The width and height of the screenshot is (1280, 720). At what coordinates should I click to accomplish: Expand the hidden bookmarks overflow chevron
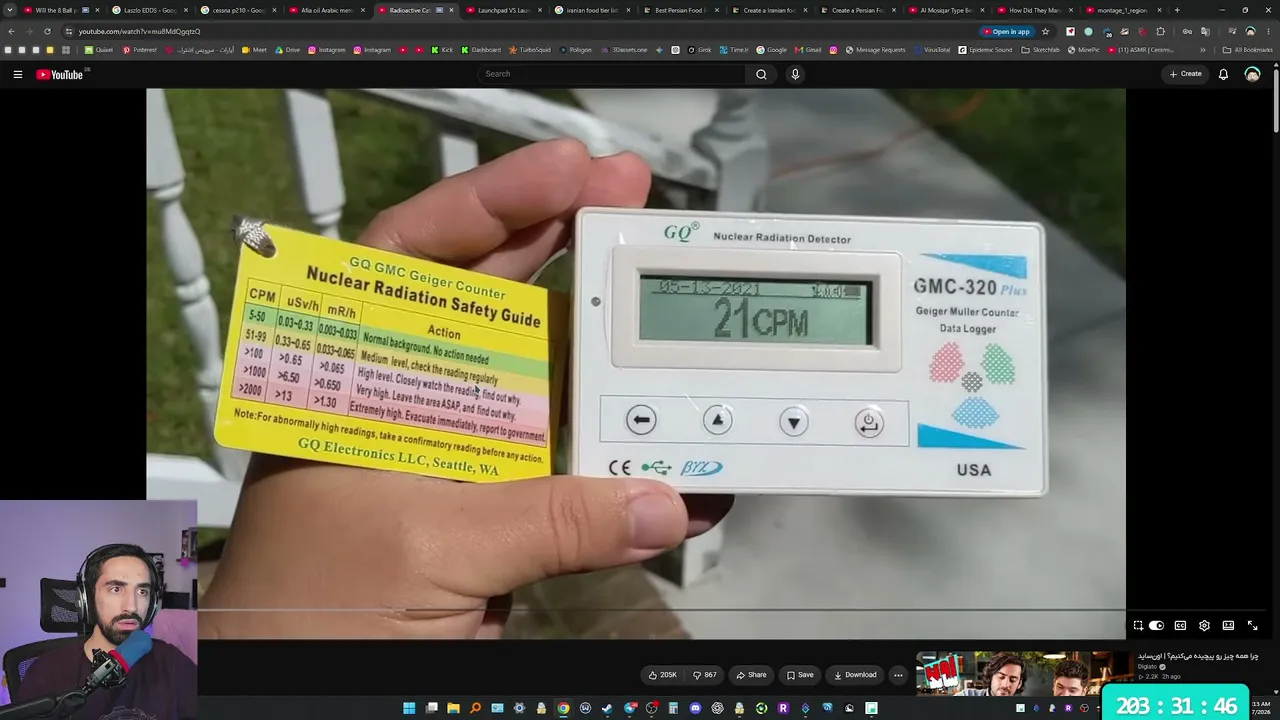(x=1203, y=50)
